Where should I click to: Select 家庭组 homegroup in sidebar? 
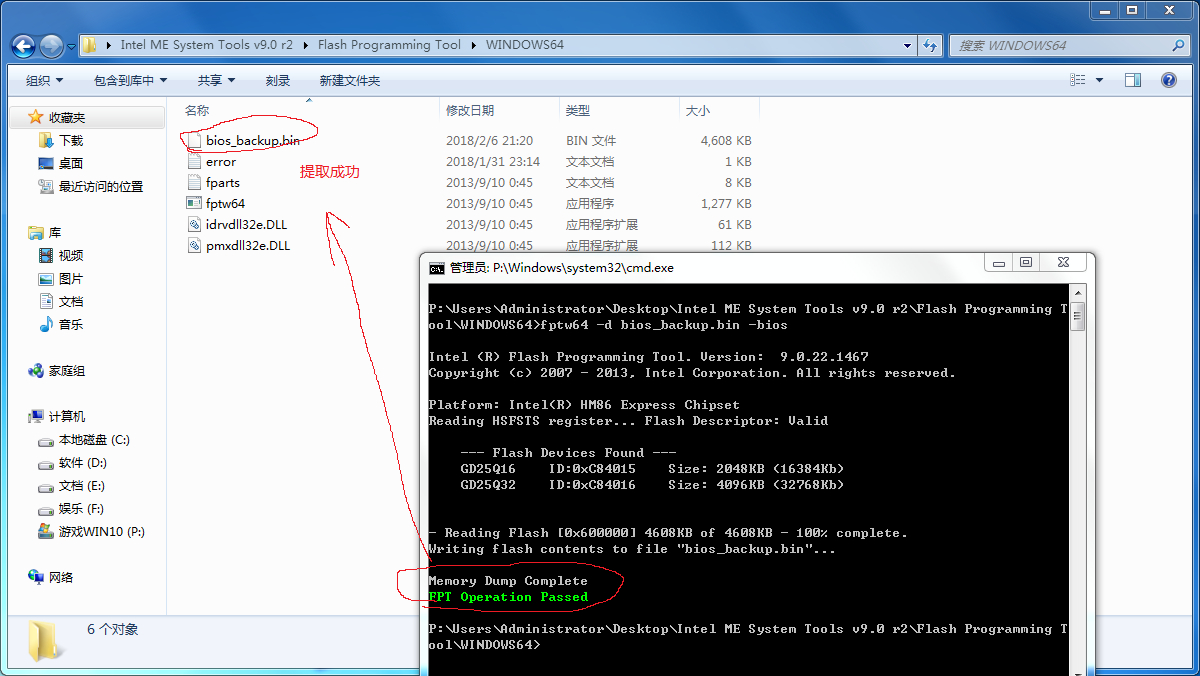pyautogui.click(x=67, y=371)
